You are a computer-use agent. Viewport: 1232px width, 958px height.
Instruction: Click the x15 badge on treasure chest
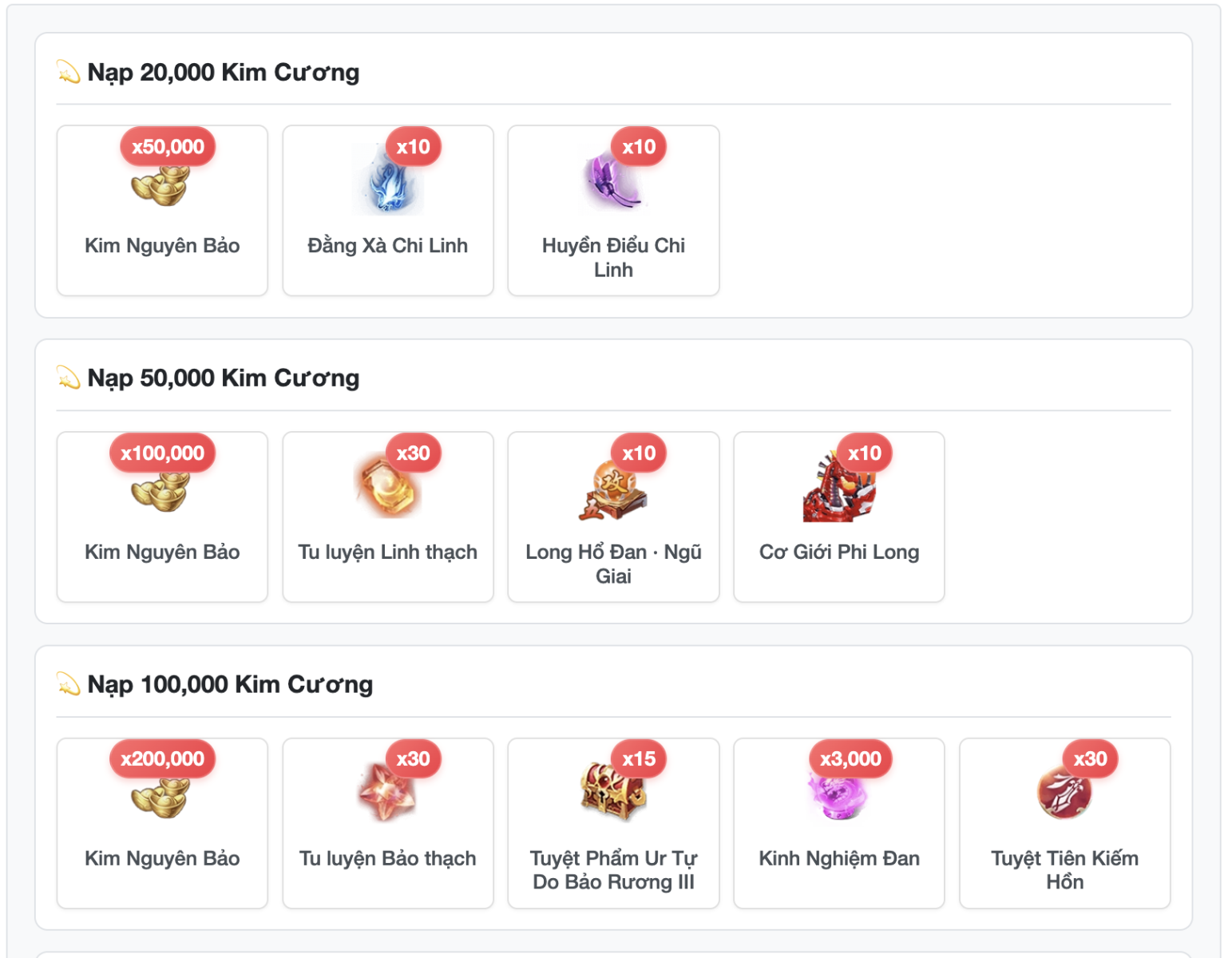[x=639, y=759]
